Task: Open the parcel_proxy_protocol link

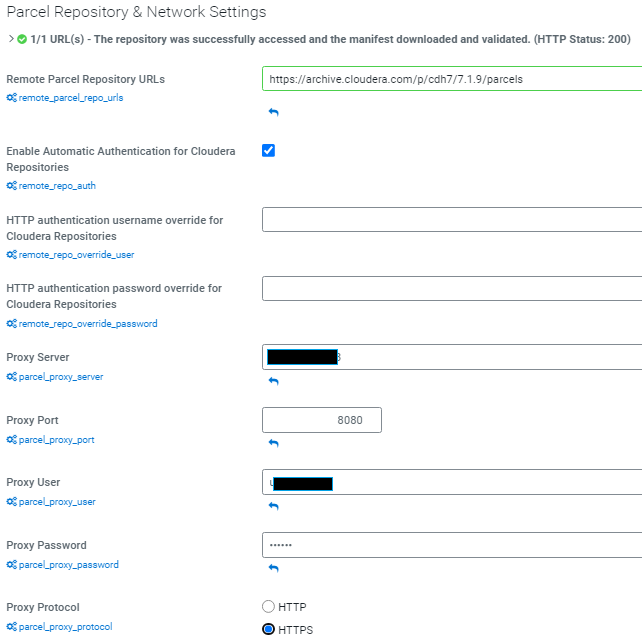Action: point(66,627)
